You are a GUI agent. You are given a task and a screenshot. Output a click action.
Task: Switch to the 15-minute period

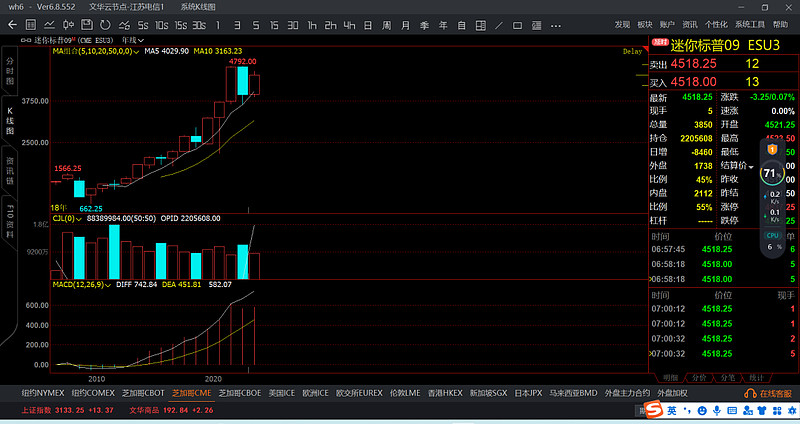[x=274, y=25]
